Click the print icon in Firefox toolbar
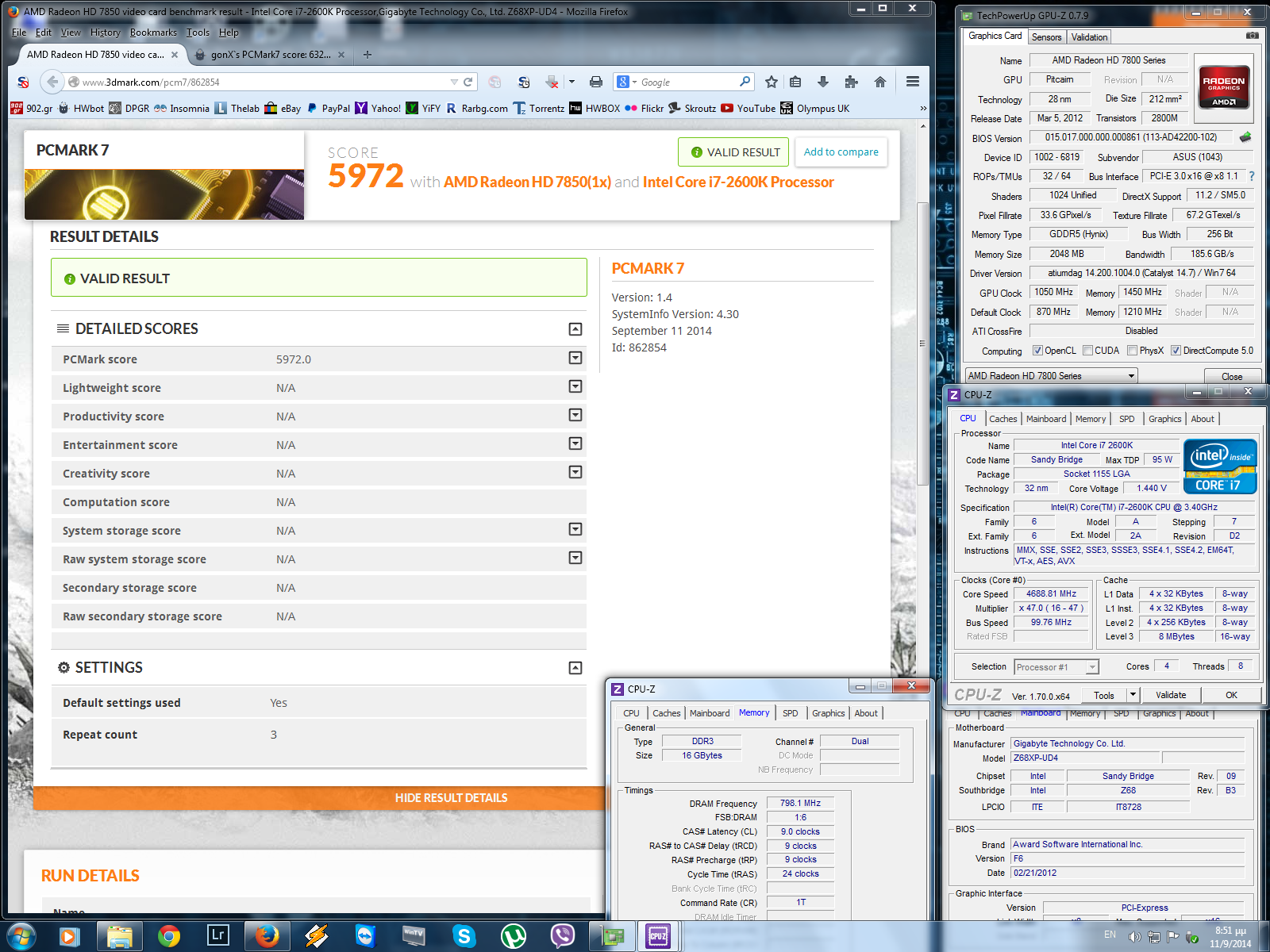 (596, 82)
